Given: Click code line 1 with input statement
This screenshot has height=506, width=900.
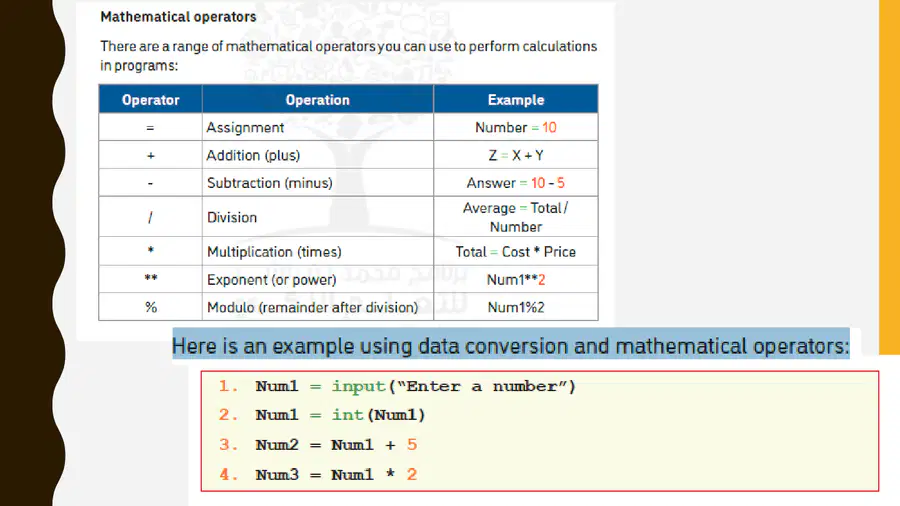Looking at the screenshot, I should (x=397, y=386).
